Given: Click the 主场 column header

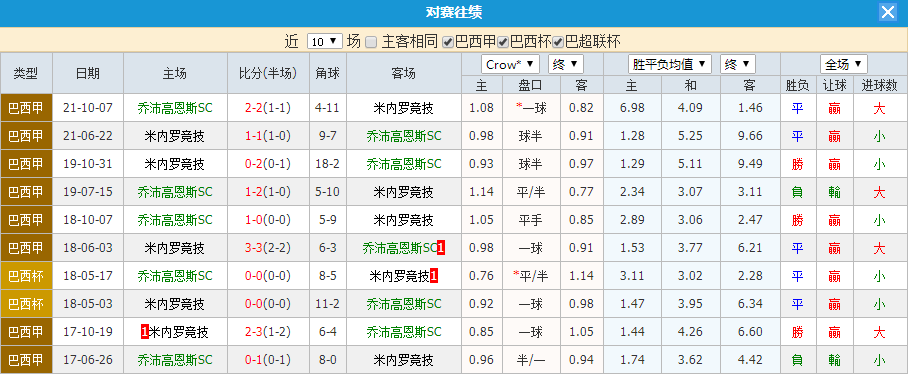Looking at the screenshot, I should [x=175, y=74].
